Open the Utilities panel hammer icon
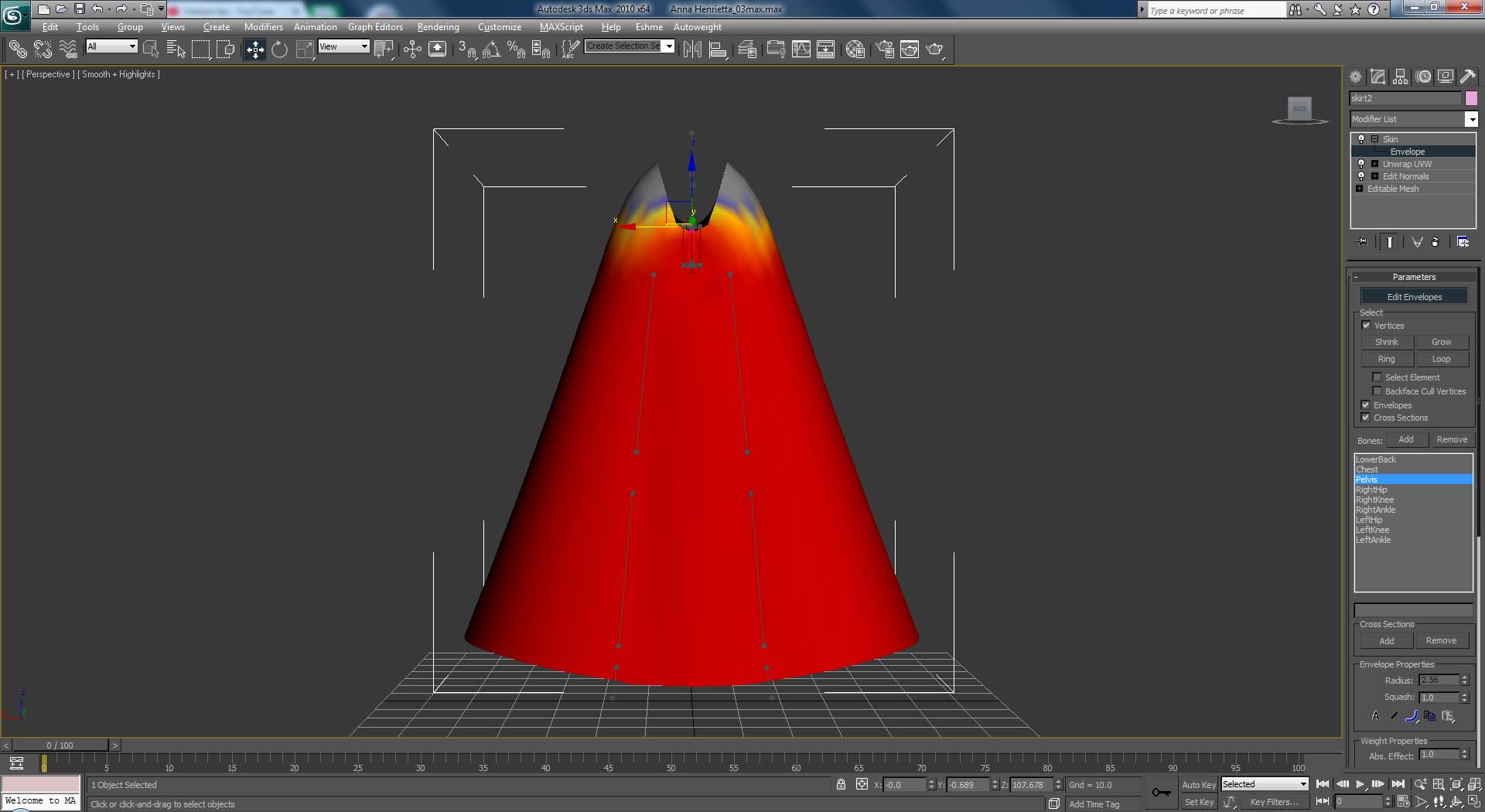 [x=1468, y=77]
